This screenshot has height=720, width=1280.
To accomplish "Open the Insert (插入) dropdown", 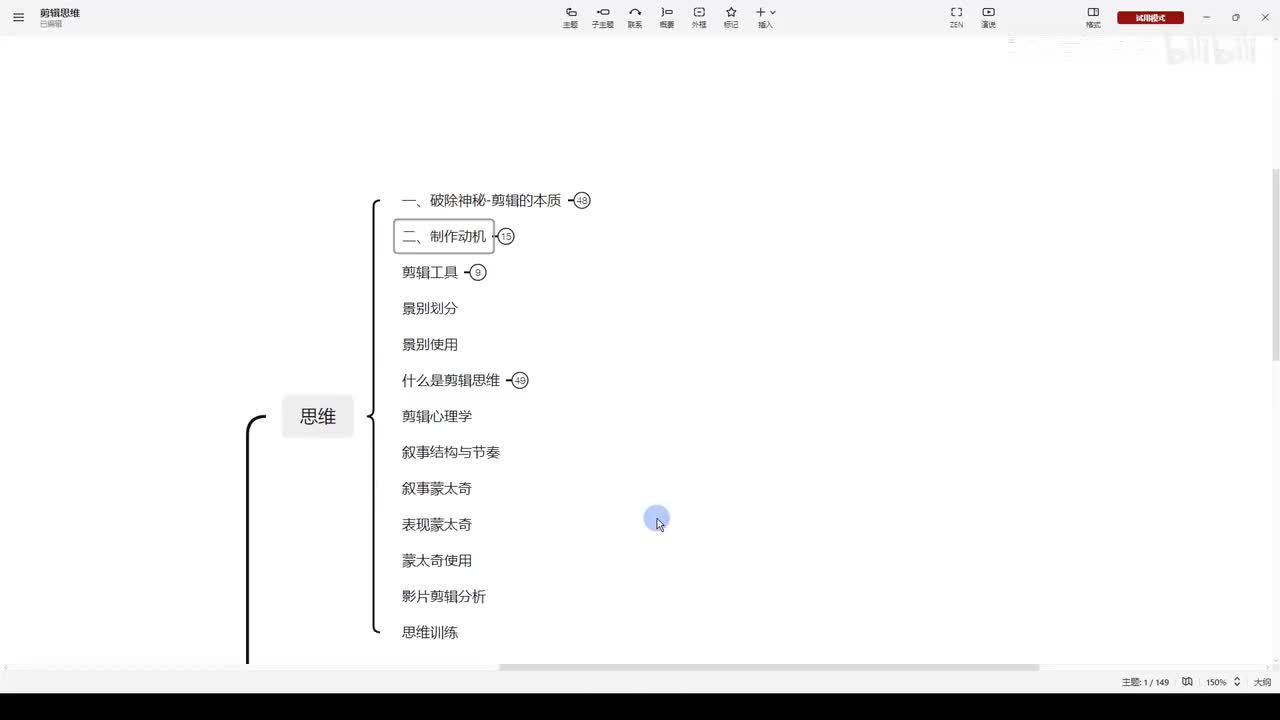I will (x=765, y=17).
